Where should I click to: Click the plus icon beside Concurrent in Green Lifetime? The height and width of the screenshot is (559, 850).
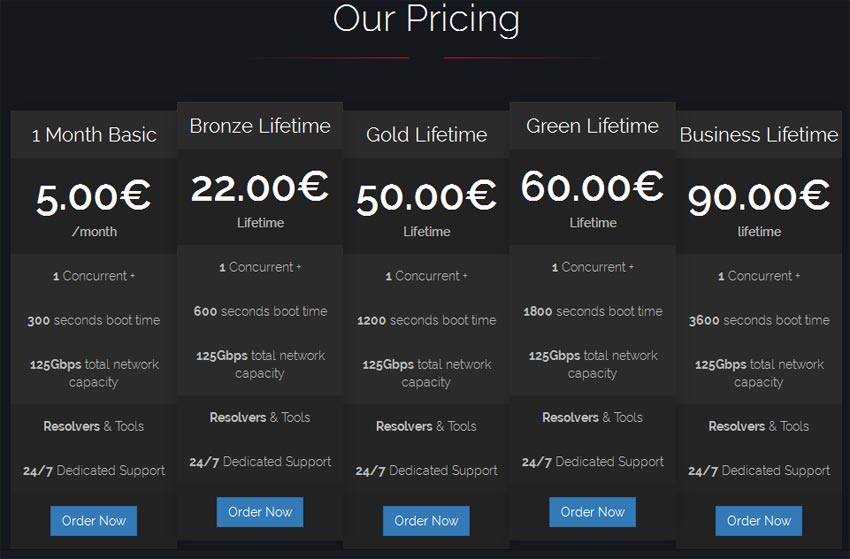pos(631,267)
